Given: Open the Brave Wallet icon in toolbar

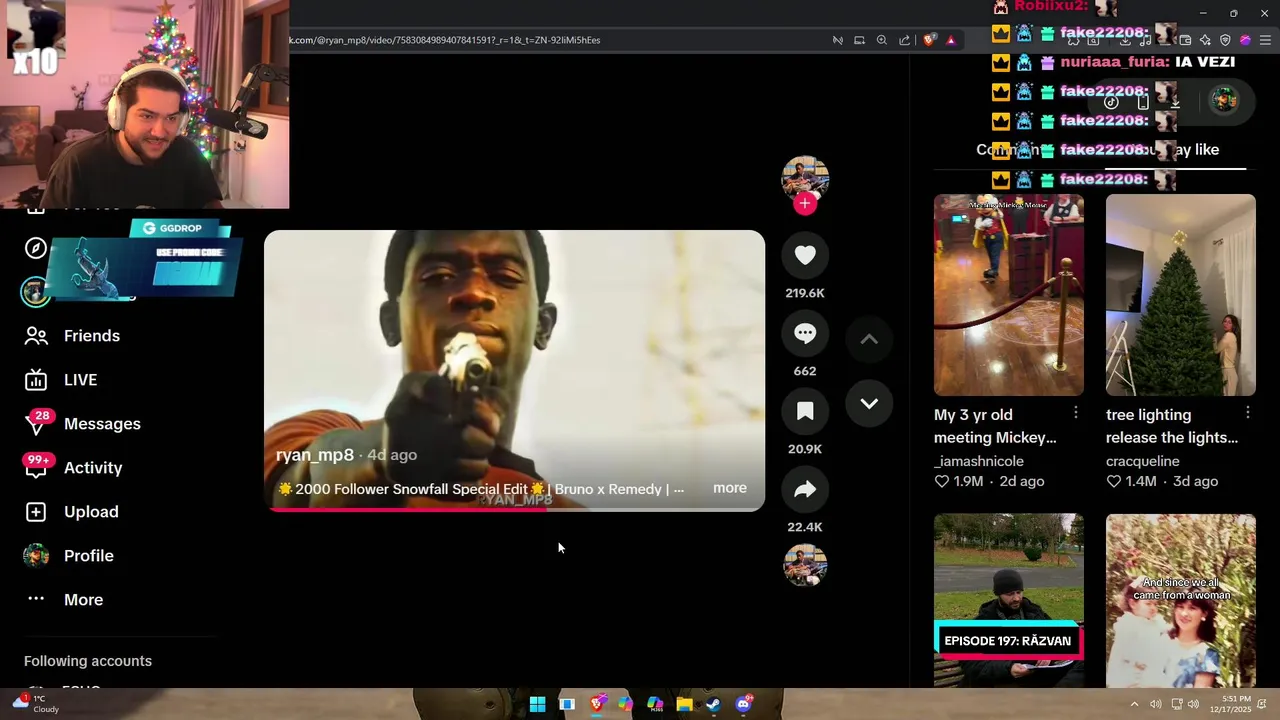Looking at the screenshot, I should pos(1185,40).
